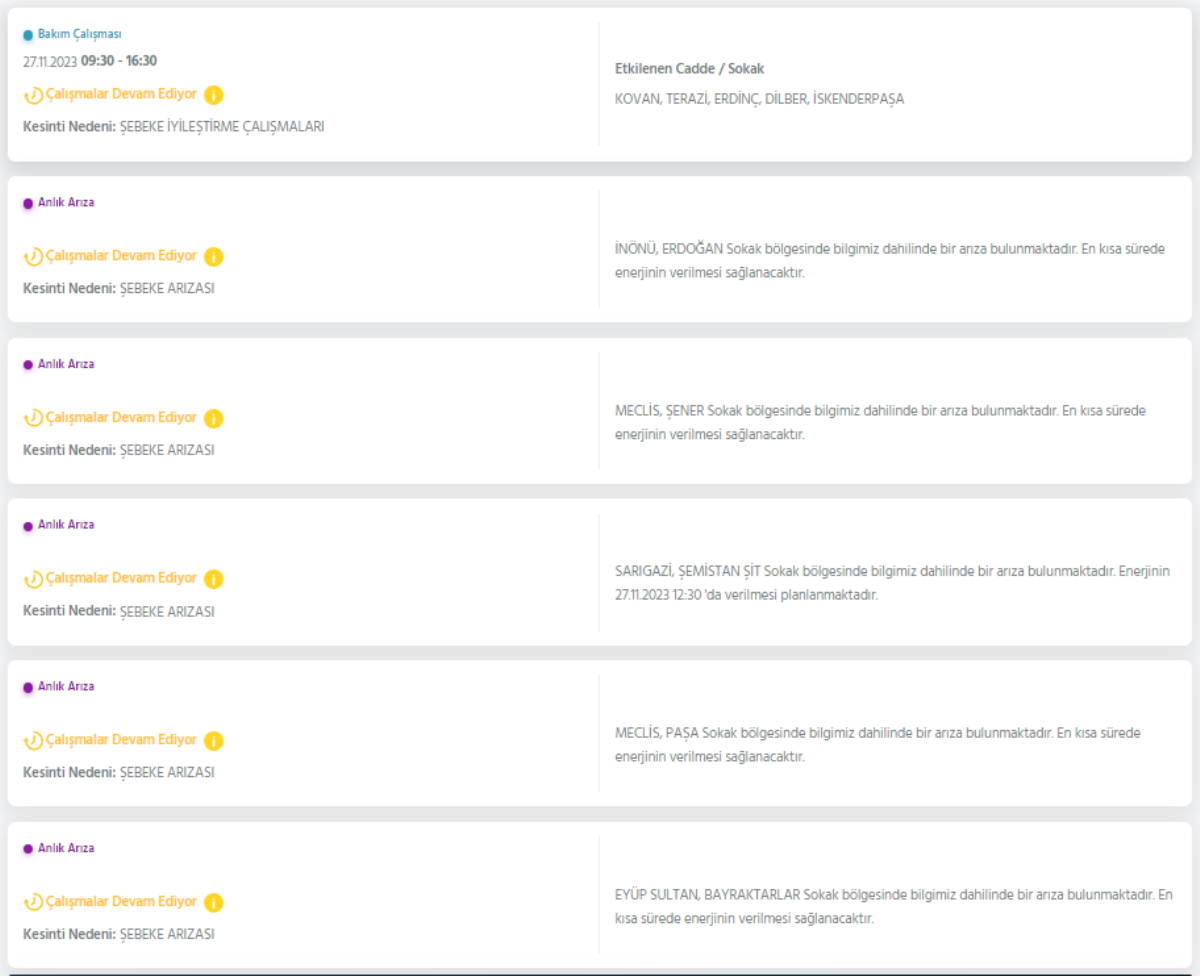
Task: Click the Bakım Çalışması label
Action: tap(79, 34)
